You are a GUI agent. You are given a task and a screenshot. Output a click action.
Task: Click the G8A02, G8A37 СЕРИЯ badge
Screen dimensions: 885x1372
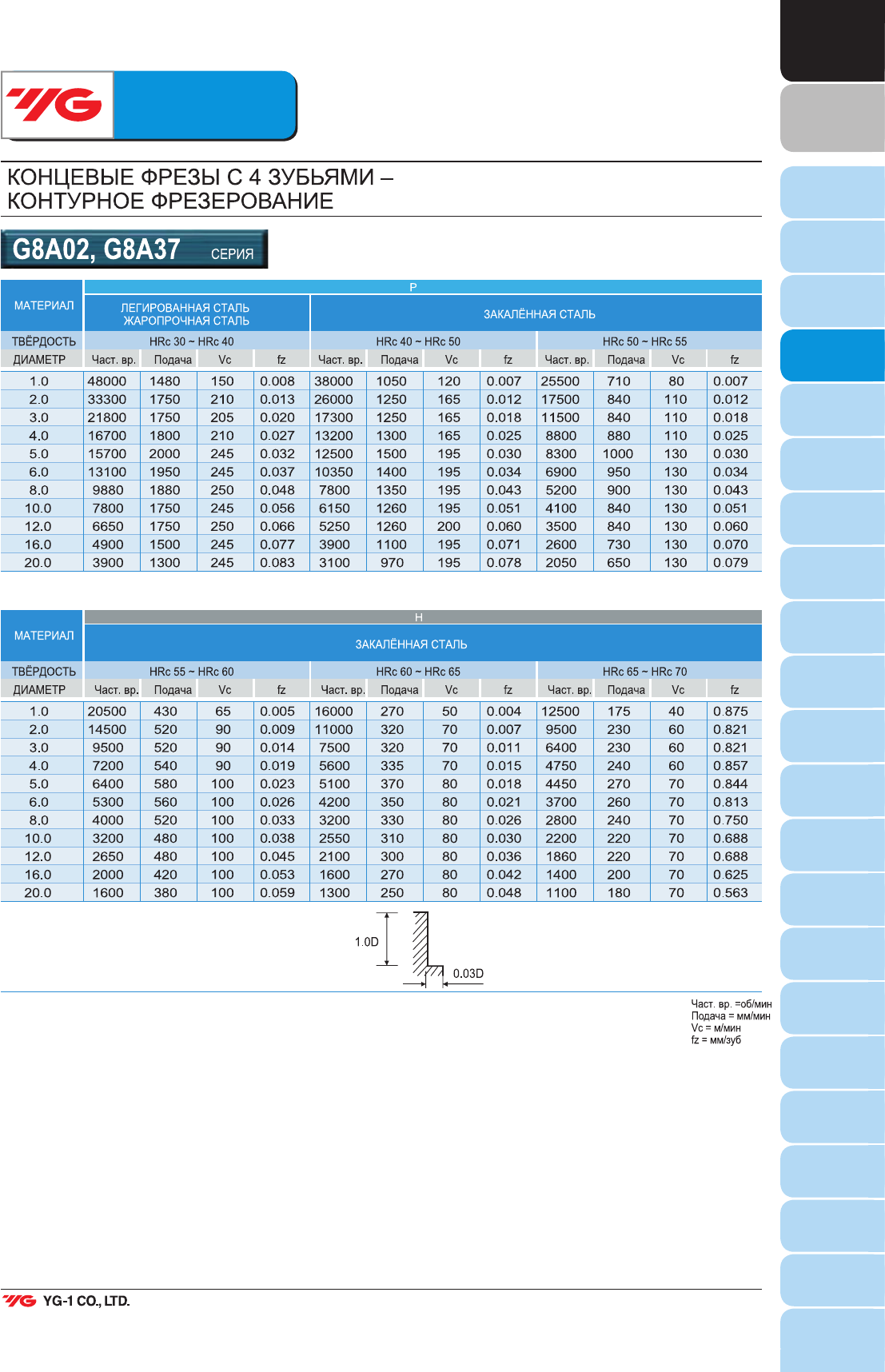click(x=134, y=249)
